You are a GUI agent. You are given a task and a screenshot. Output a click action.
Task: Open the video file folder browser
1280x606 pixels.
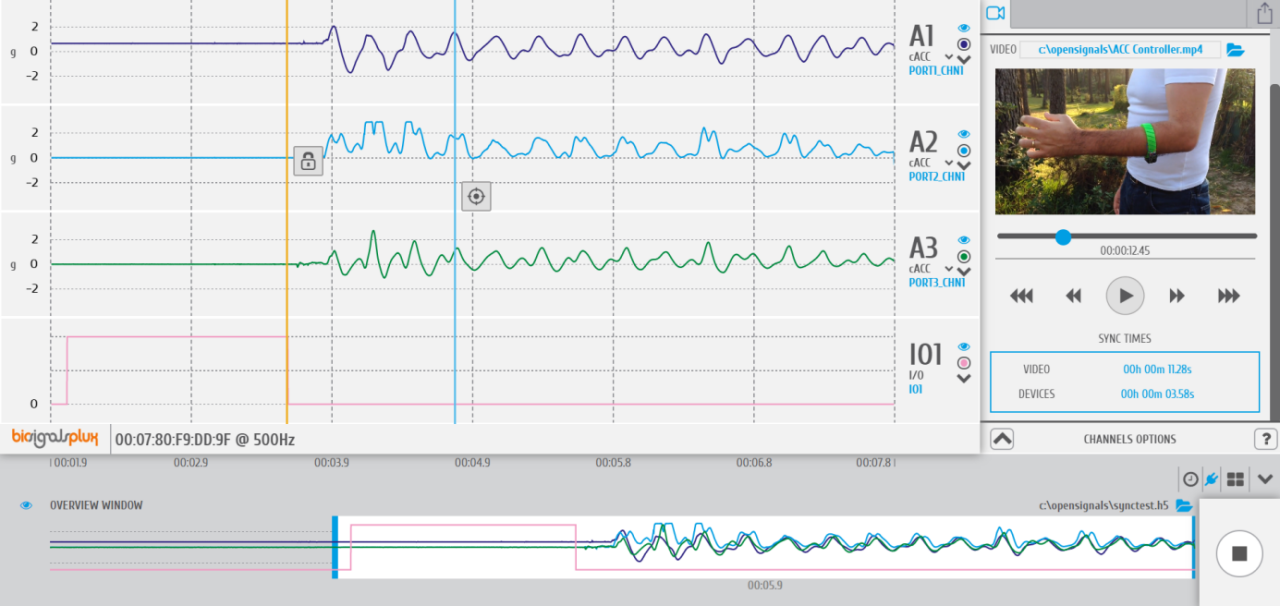(x=1235, y=49)
